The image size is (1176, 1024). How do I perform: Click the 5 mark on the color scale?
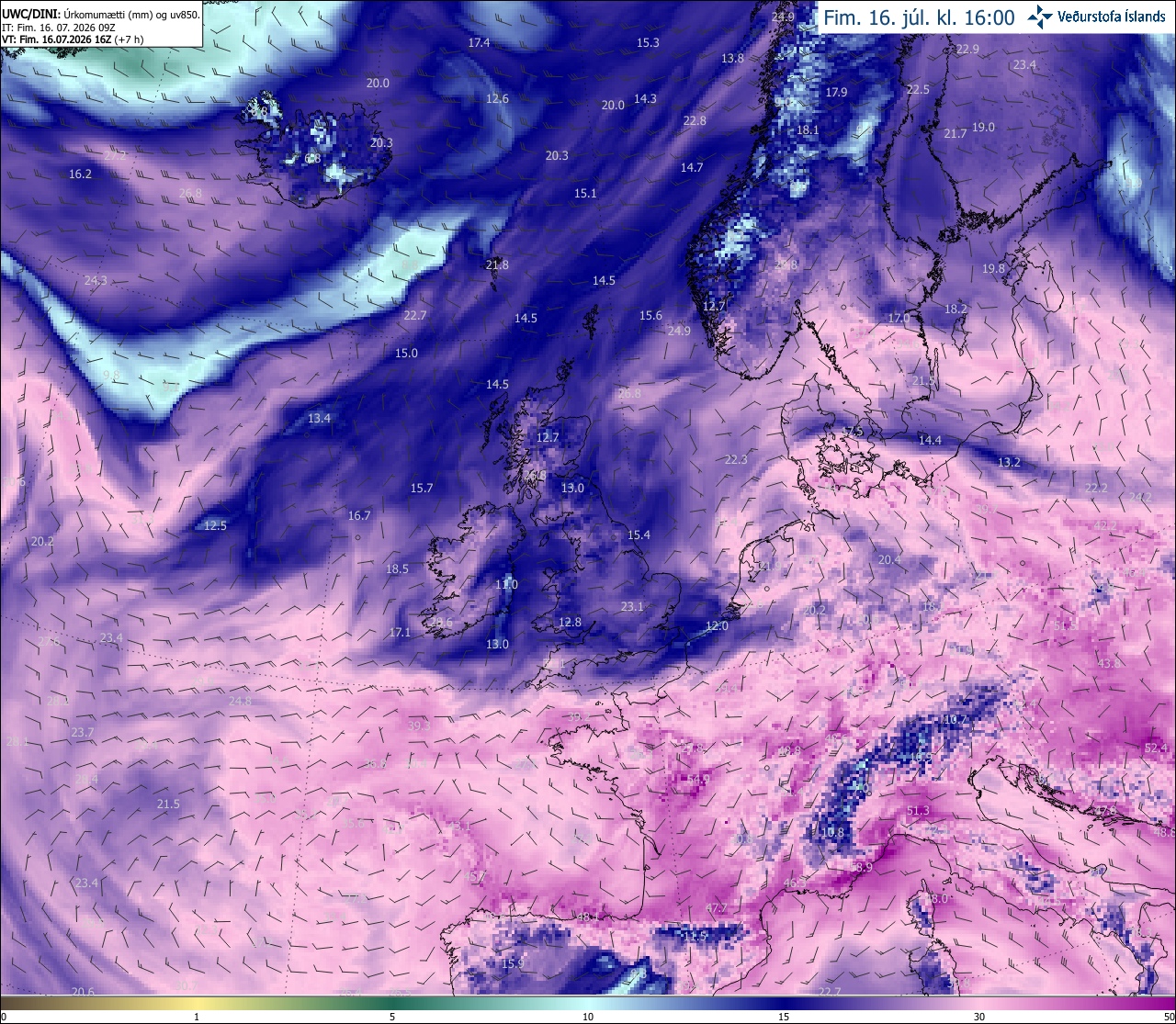[392, 1016]
